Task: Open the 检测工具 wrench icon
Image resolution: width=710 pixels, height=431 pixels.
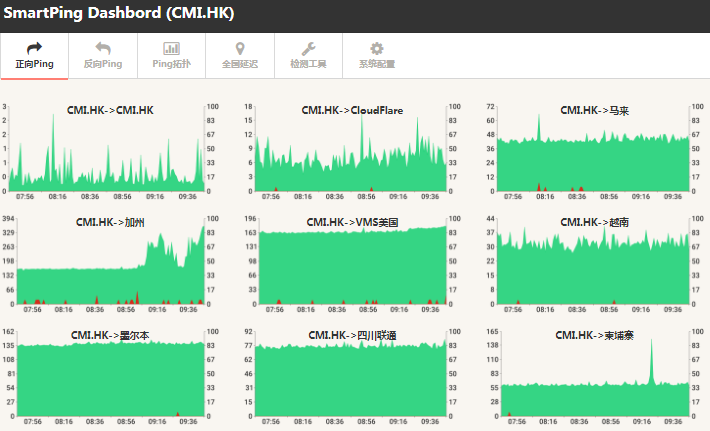Action: [x=308, y=48]
